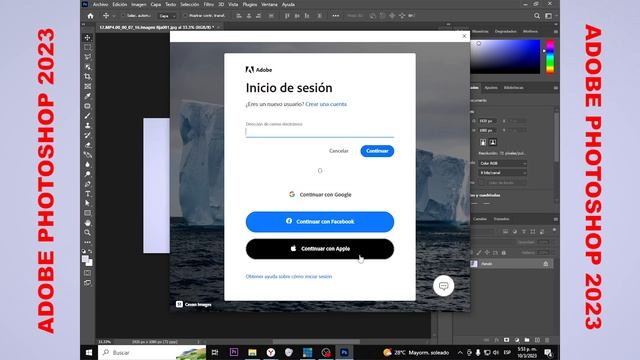Select the Frame tool
Viewport: 640px width, 360px height.
[87, 87]
